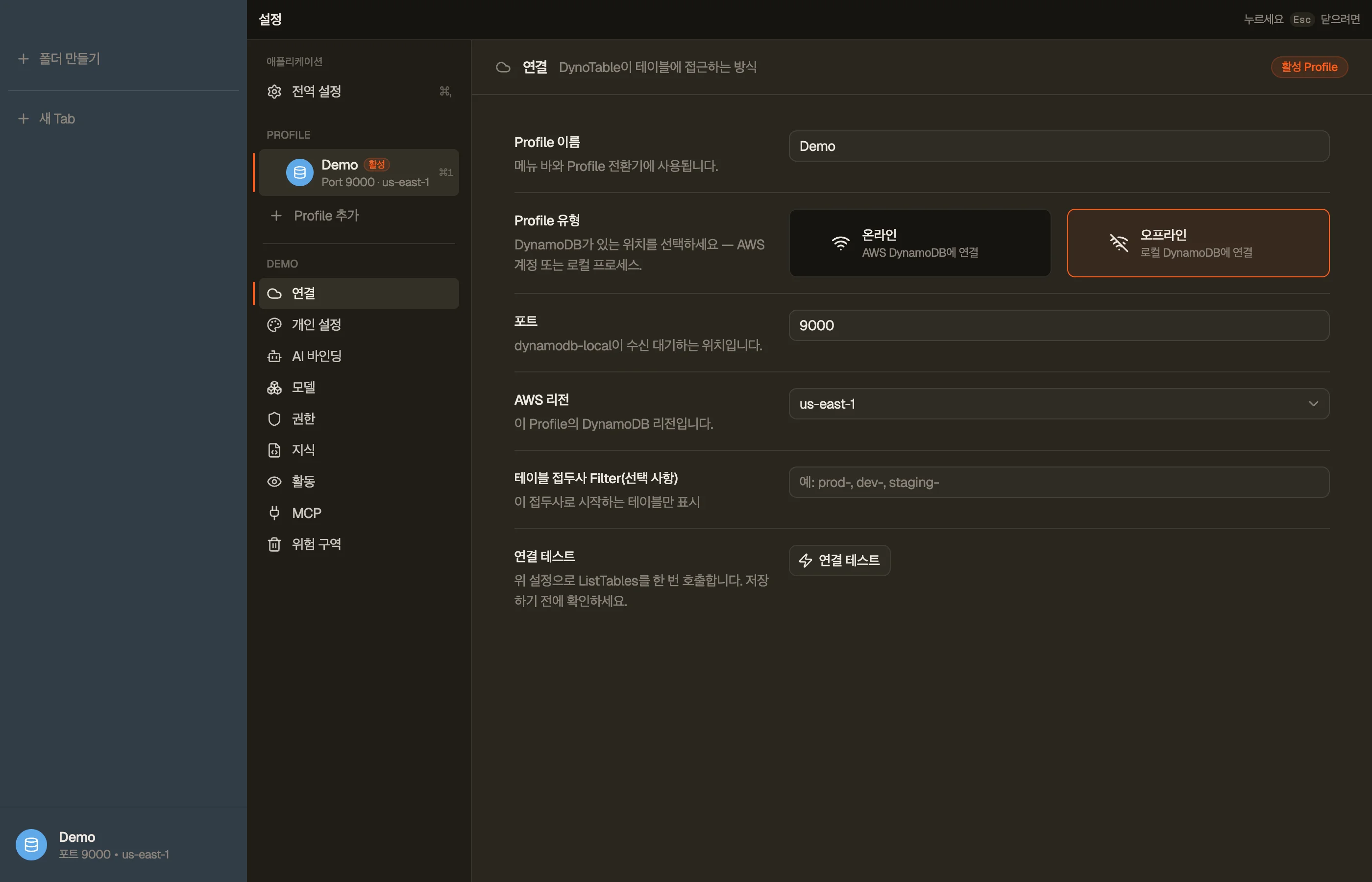Image resolution: width=1372 pixels, height=882 pixels.
Task: Click the PROFILE section heading
Action: 288,135
